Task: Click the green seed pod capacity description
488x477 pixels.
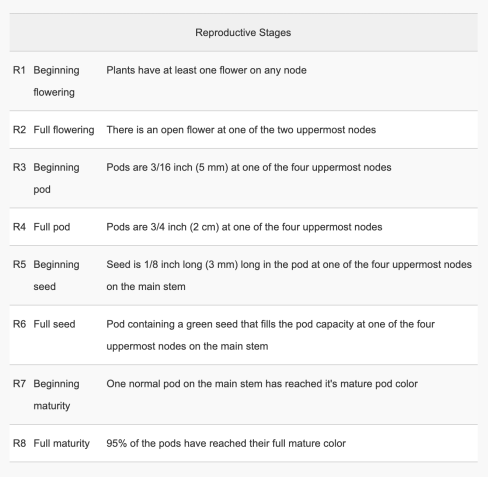Action: [270, 335]
